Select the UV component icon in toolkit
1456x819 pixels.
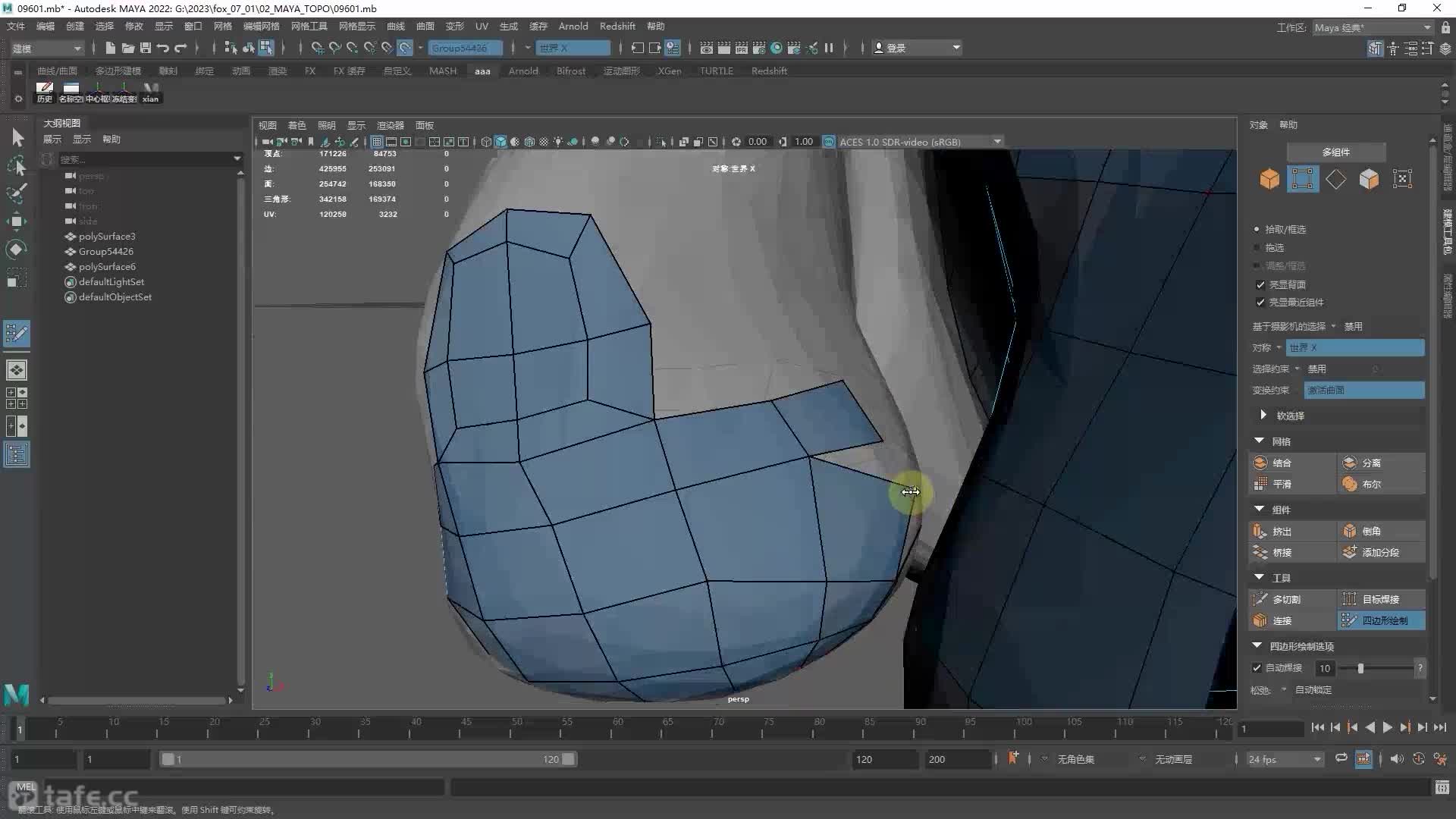click(1402, 179)
